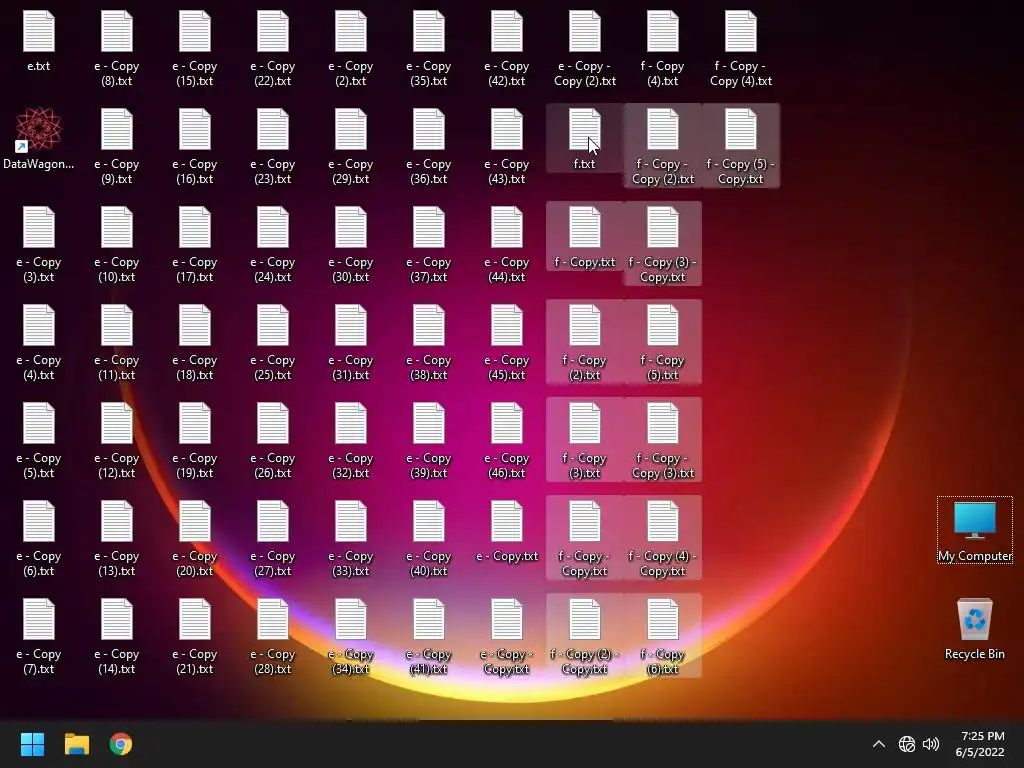Viewport: 1024px width, 768px height.
Task: Select the e - Copy (4).txt file
Action: tap(39, 342)
